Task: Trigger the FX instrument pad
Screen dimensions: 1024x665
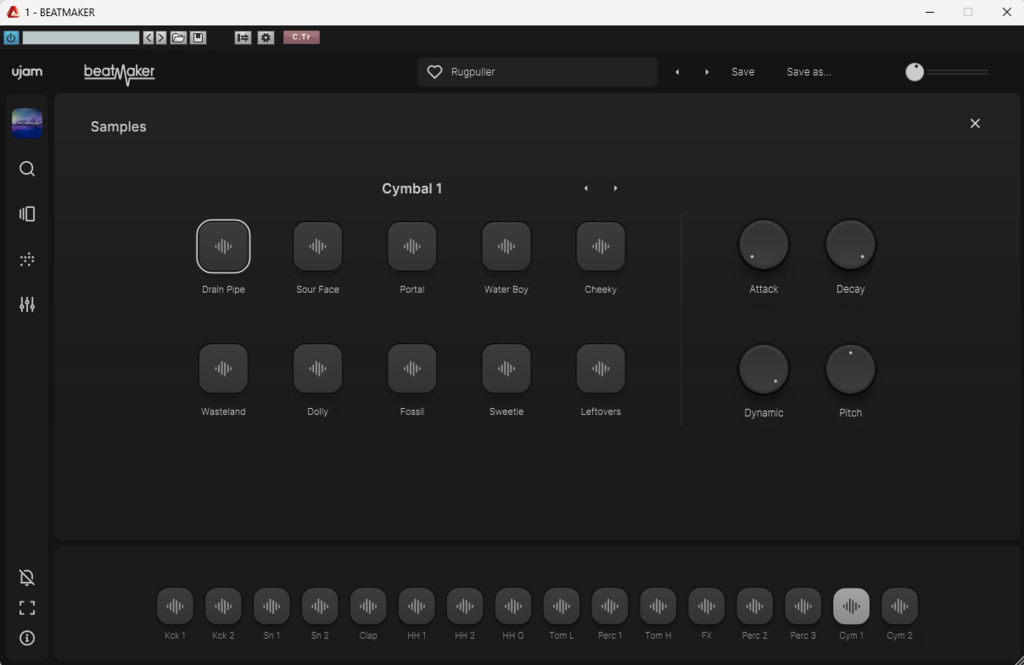Action: 707,606
